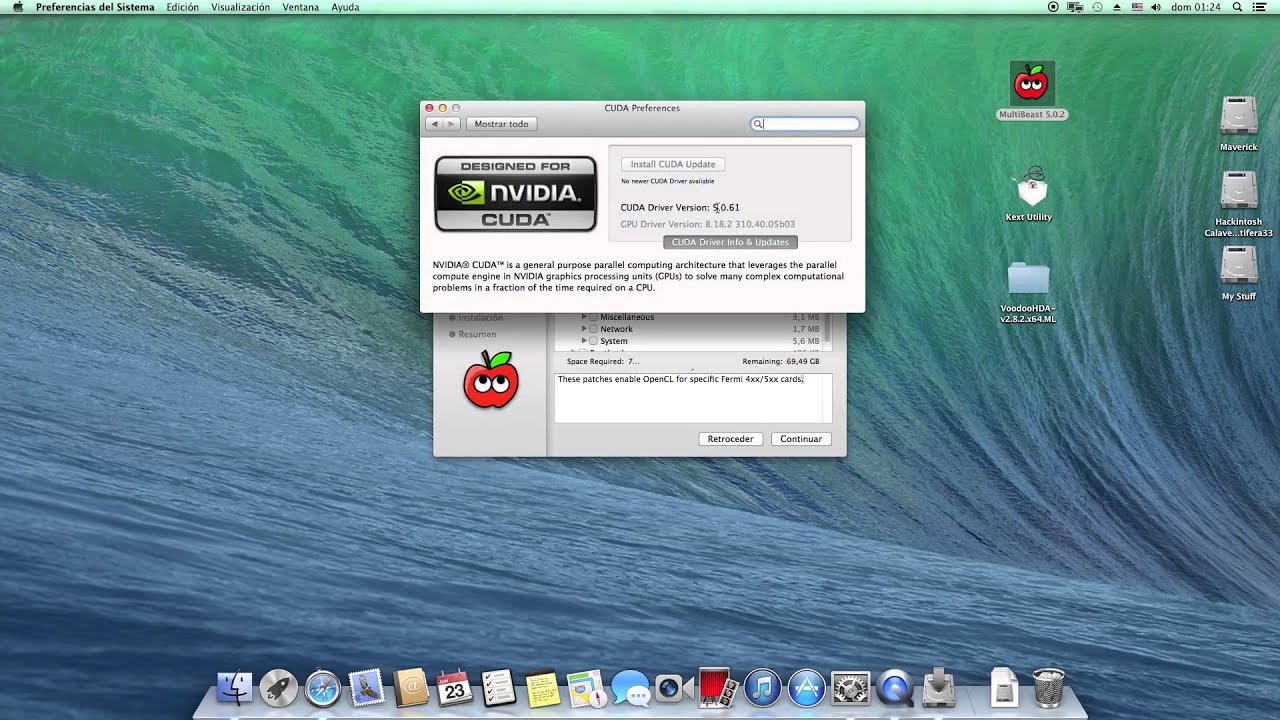This screenshot has height=720, width=1280.
Task: Click the displays icon in menu bar
Action: coord(1075,7)
